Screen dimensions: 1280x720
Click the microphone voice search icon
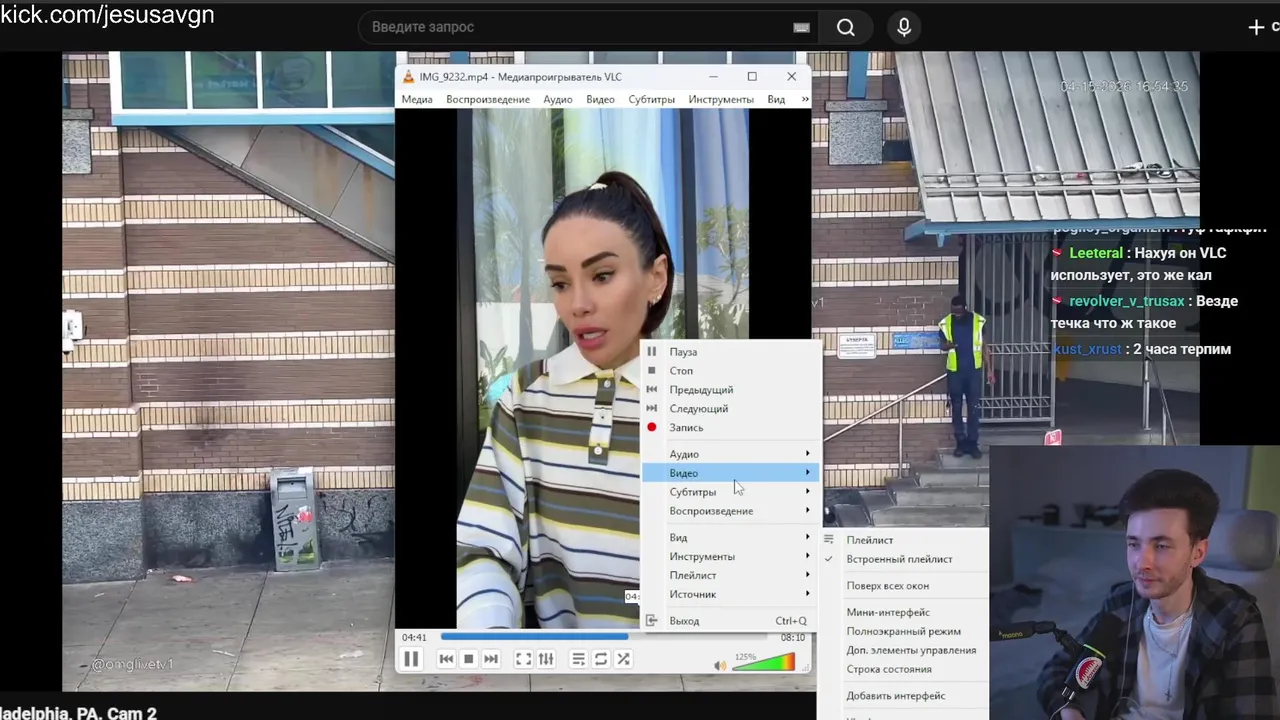904,27
